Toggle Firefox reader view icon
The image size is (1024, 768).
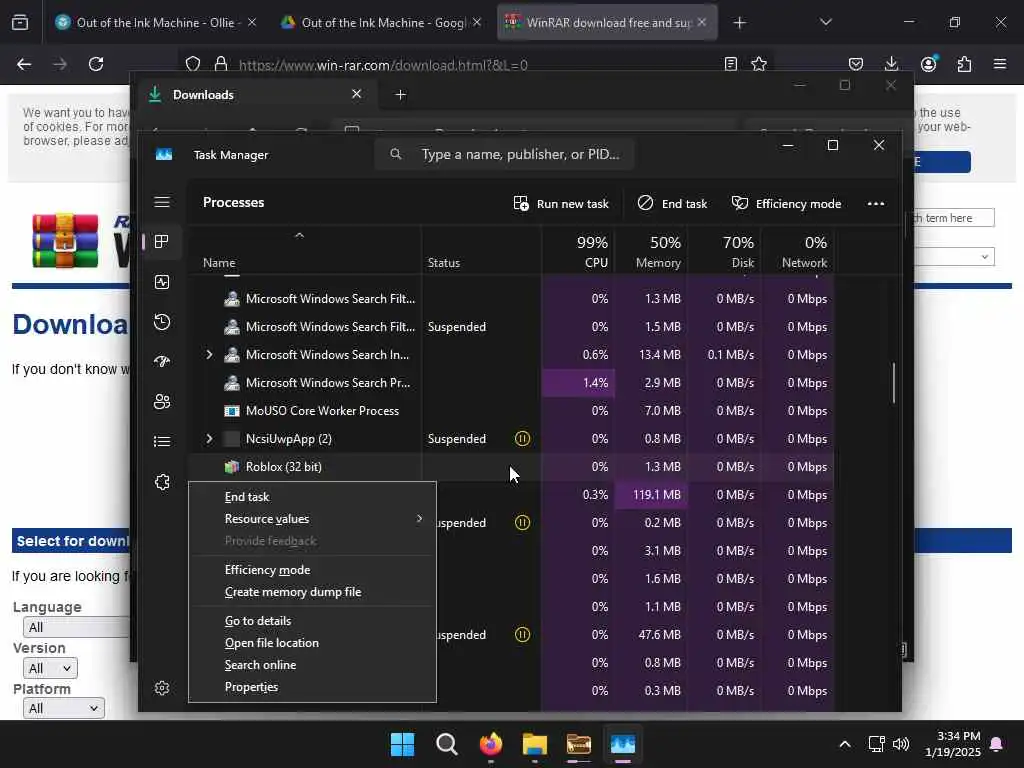[731, 64]
